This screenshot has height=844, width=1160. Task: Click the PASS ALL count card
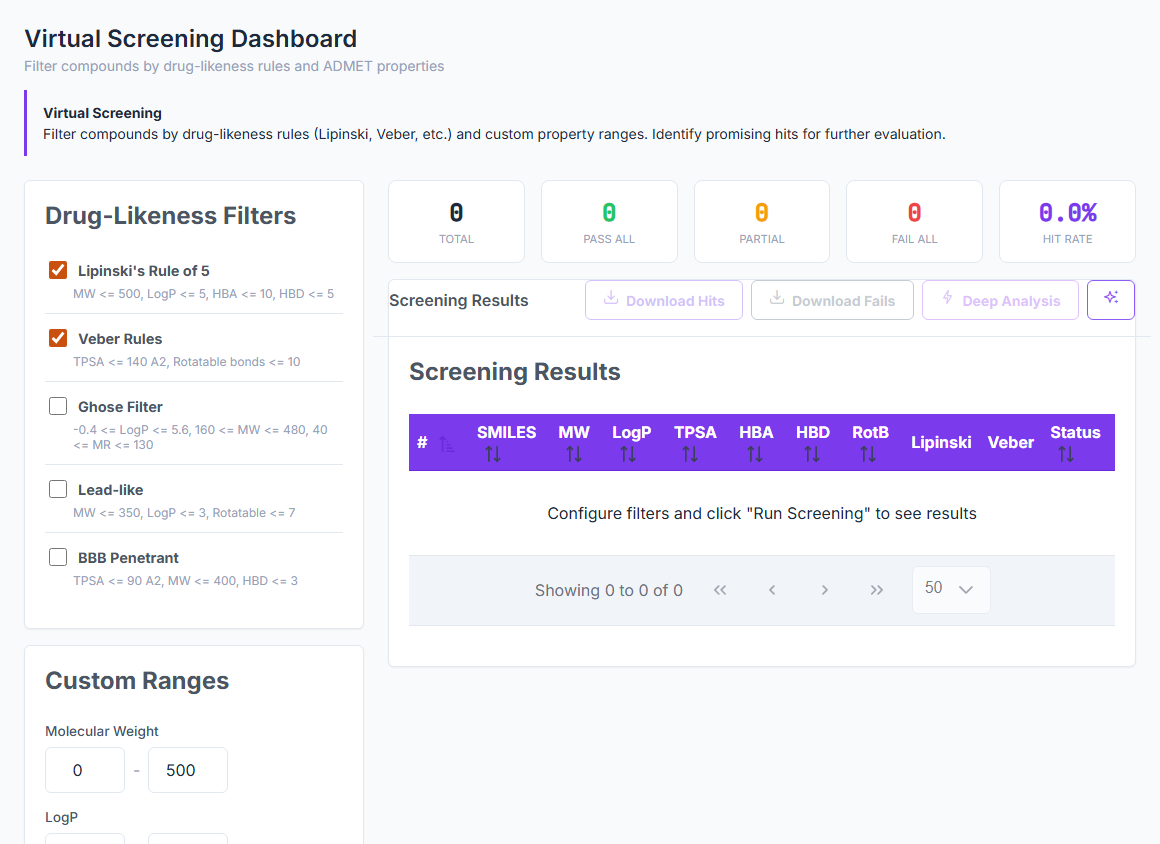(x=610, y=222)
